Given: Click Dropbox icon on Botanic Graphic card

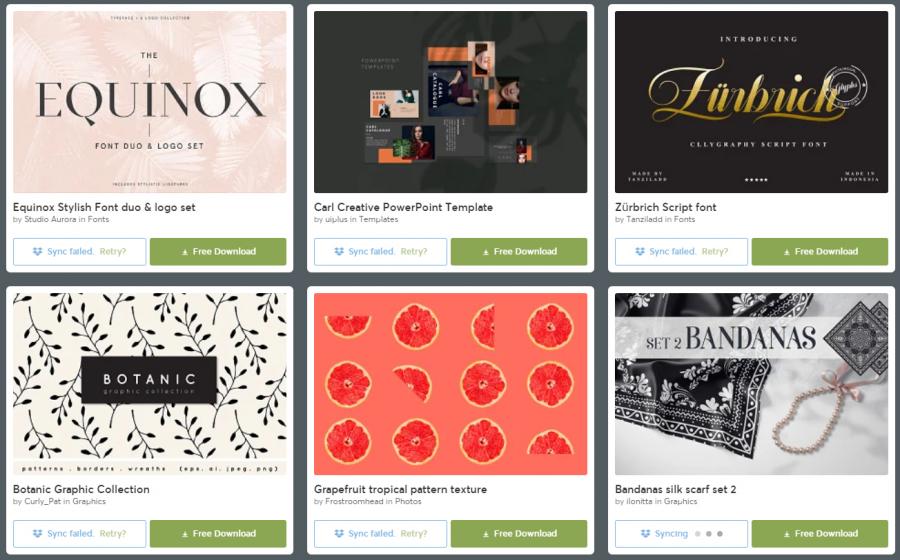Looking at the screenshot, I should coord(37,534).
